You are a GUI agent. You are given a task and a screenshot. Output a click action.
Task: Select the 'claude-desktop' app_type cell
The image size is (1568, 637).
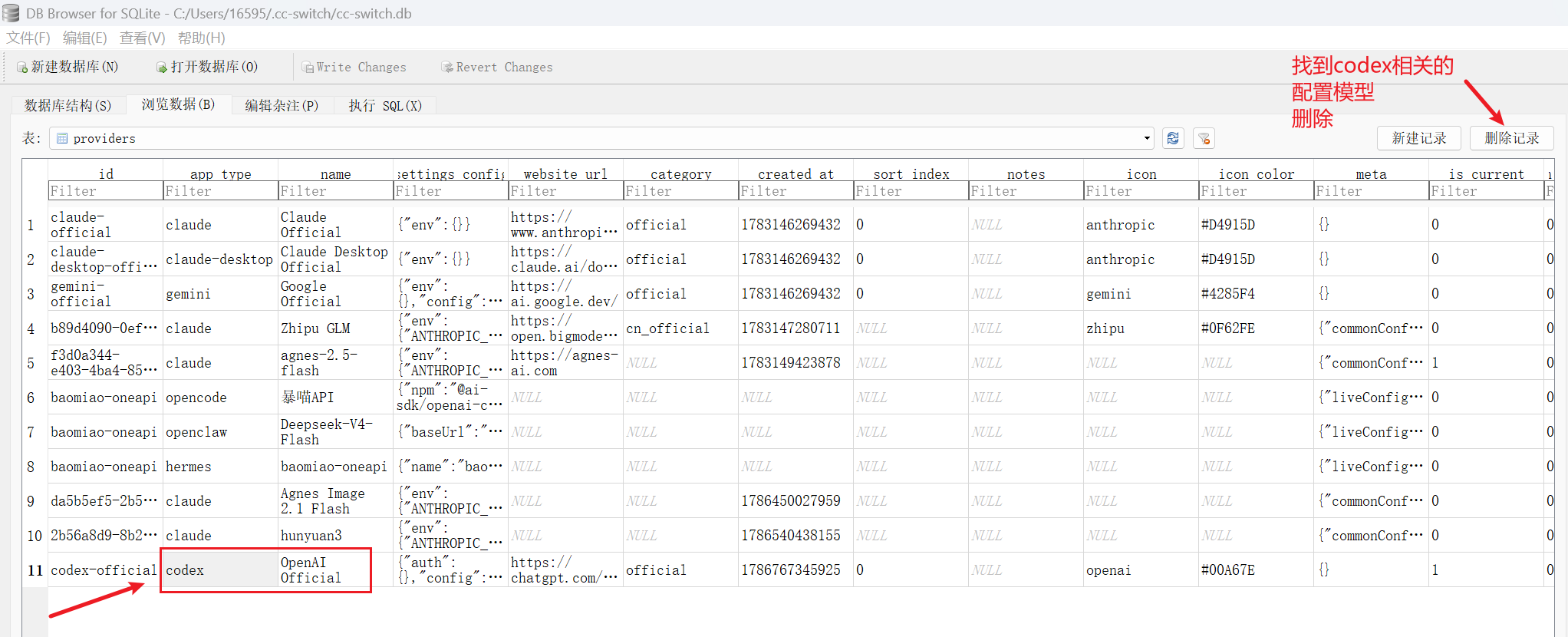click(220, 259)
